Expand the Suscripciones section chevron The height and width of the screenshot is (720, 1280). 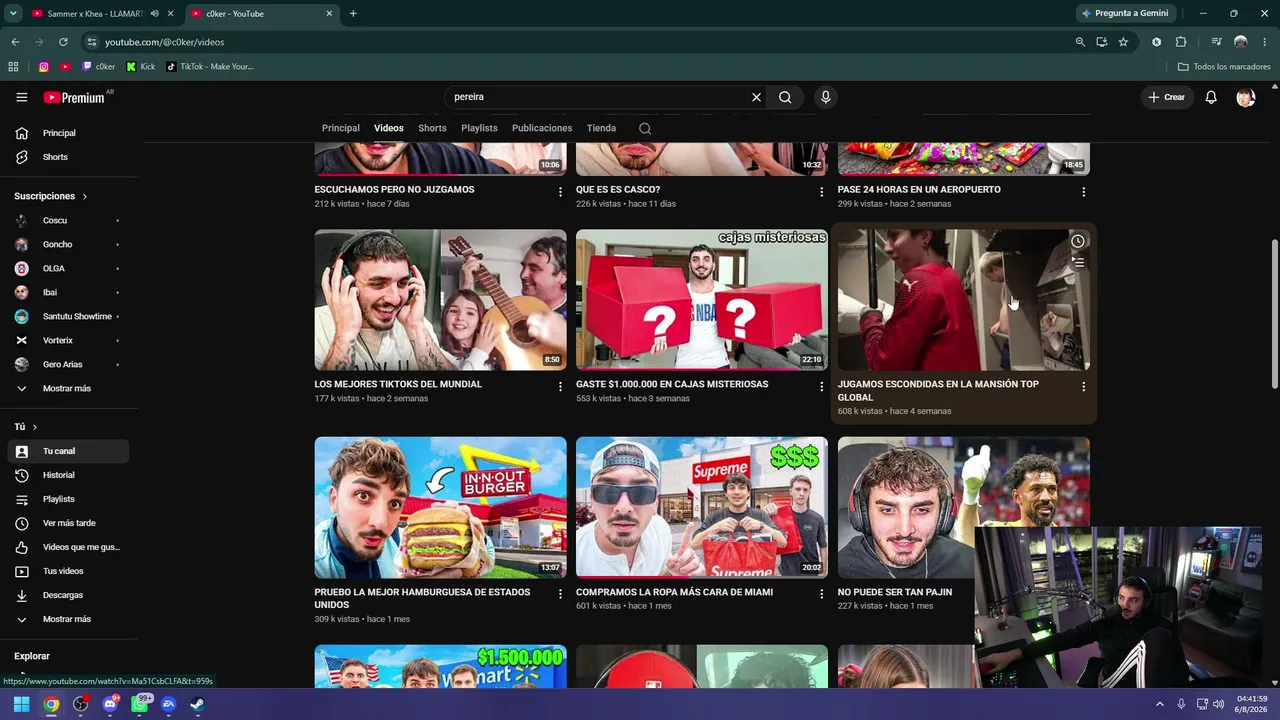coord(85,197)
